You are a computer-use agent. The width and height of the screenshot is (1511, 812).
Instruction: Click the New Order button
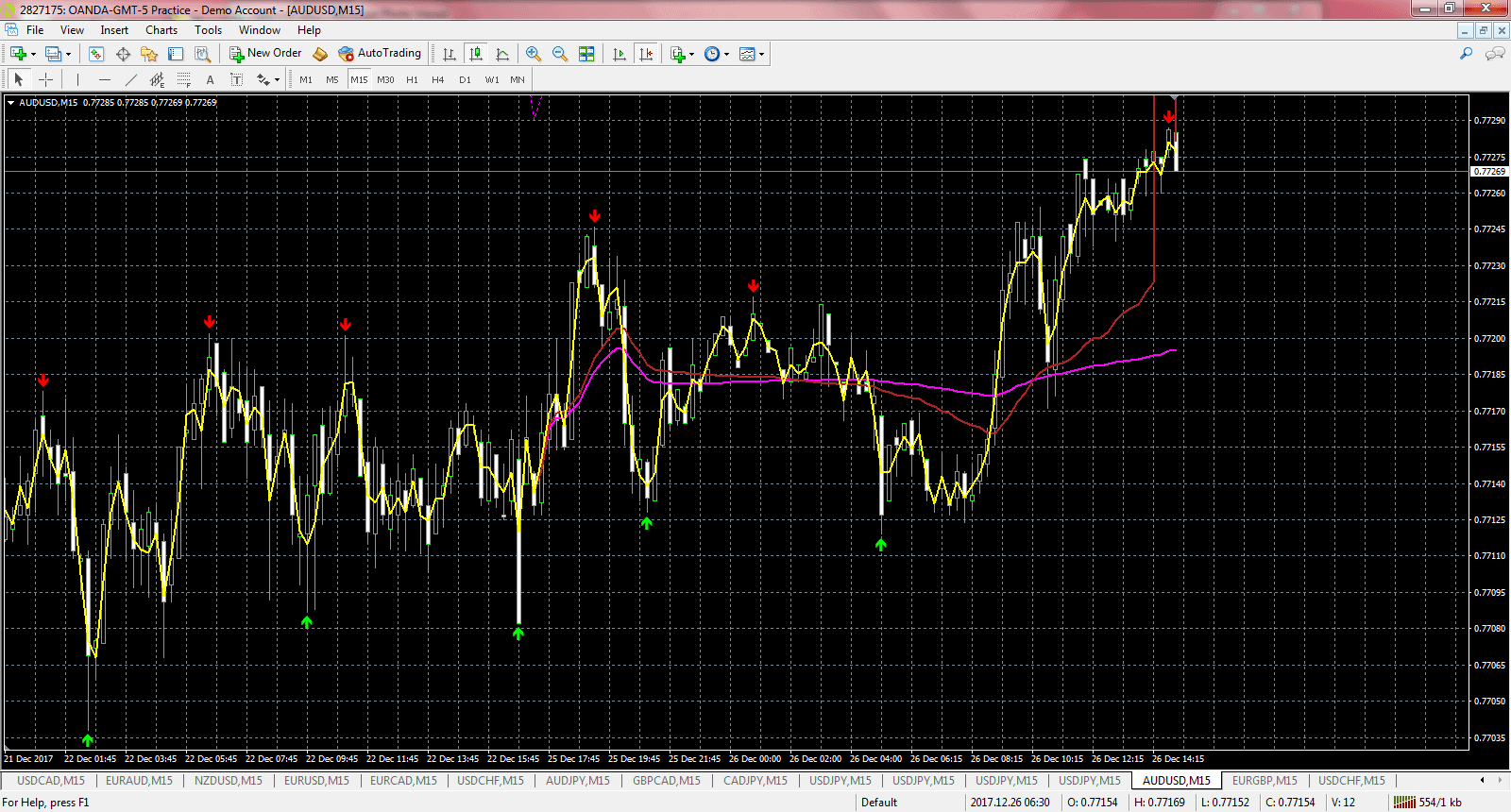pos(265,54)
